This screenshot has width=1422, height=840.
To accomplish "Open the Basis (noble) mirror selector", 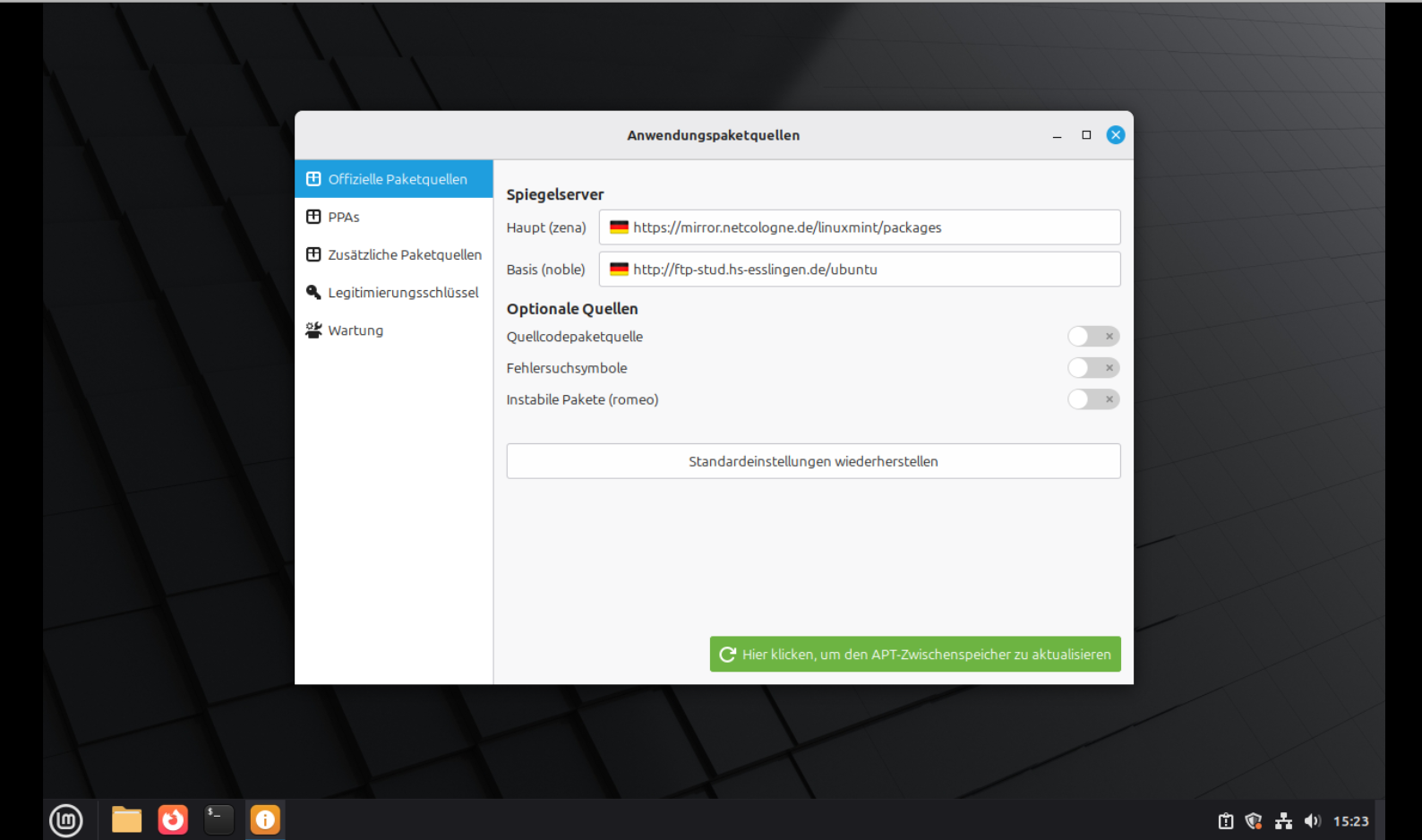I will pos(860,270).
